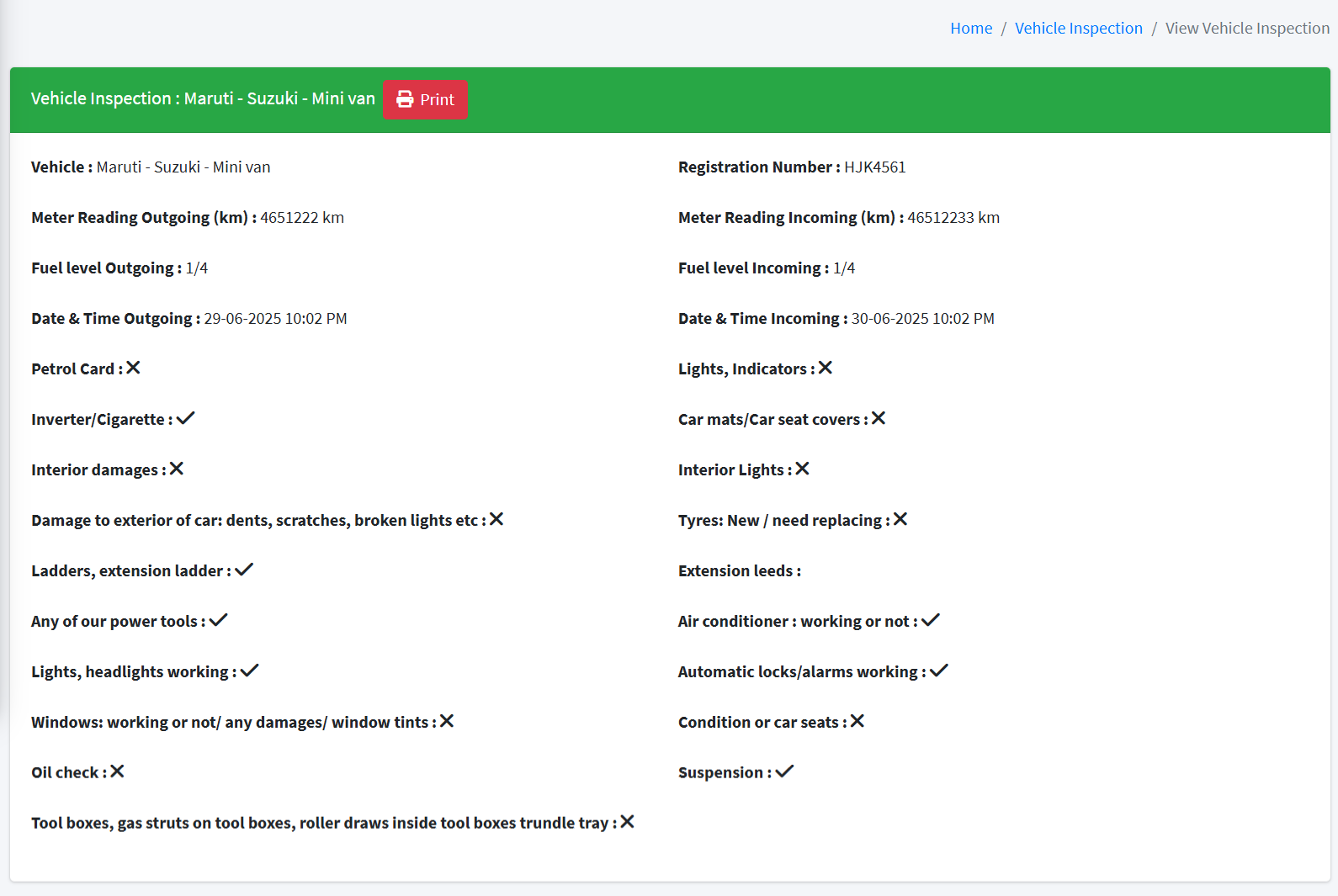This screenshot has width=1338, height=896.
Task: Click the Vehicle Inspection header title text
Action: click(203, 98)
